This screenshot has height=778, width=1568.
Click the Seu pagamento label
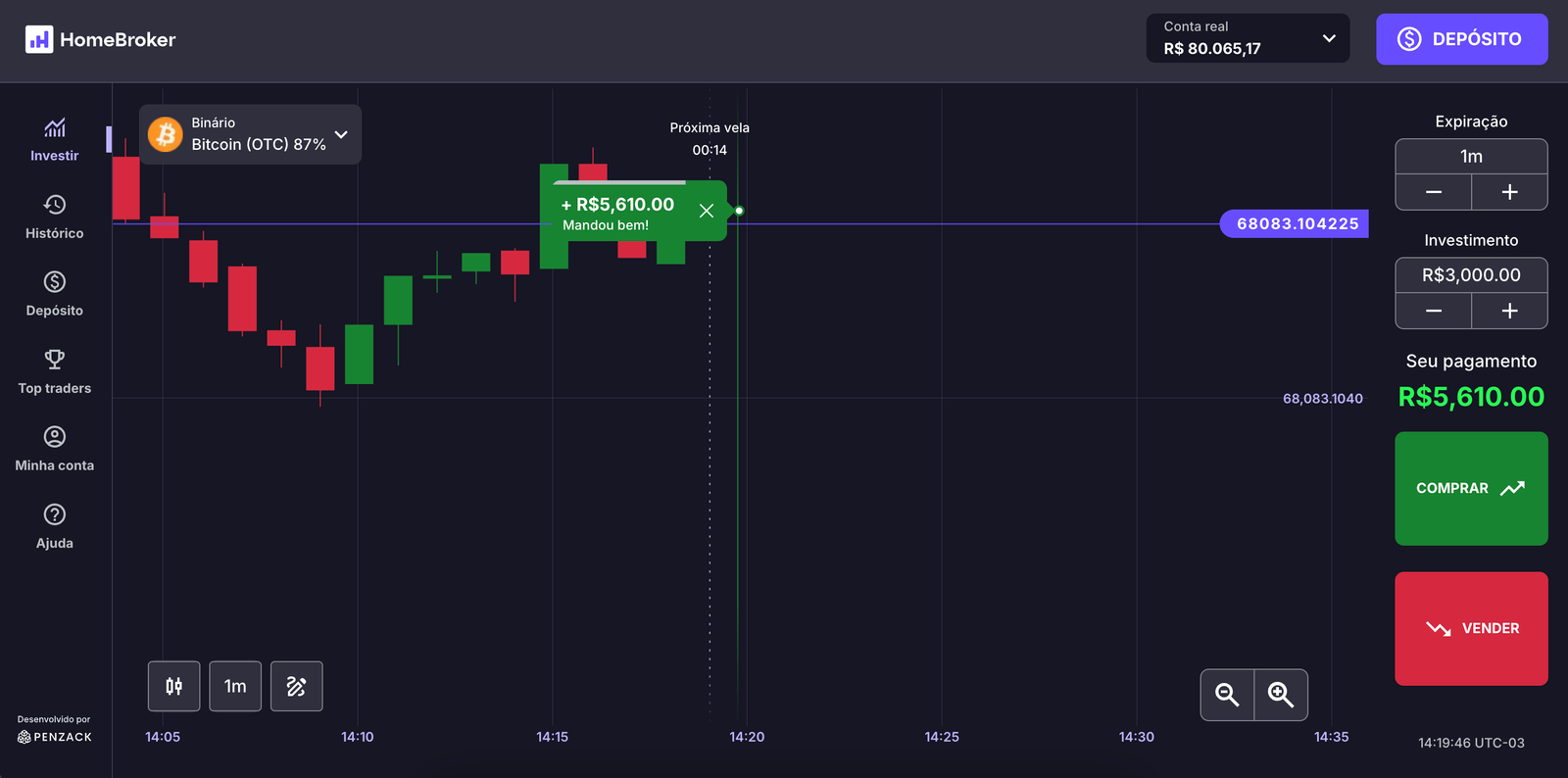1471,362
